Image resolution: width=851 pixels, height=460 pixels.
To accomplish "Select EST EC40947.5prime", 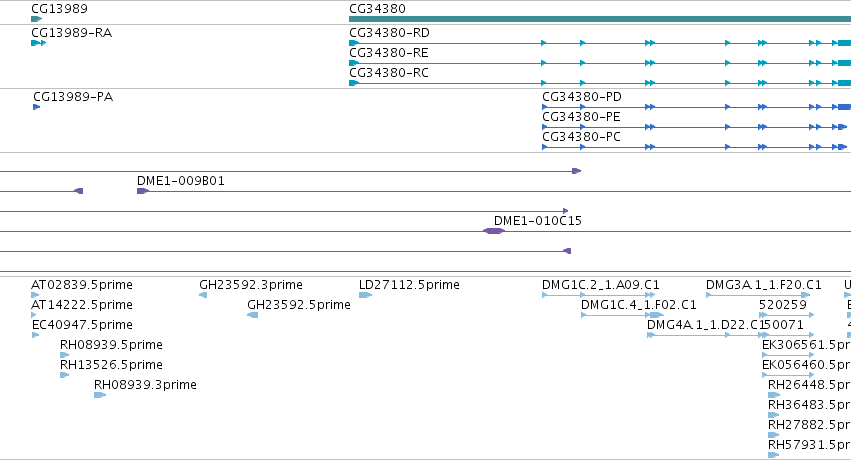I will [82, 325].
